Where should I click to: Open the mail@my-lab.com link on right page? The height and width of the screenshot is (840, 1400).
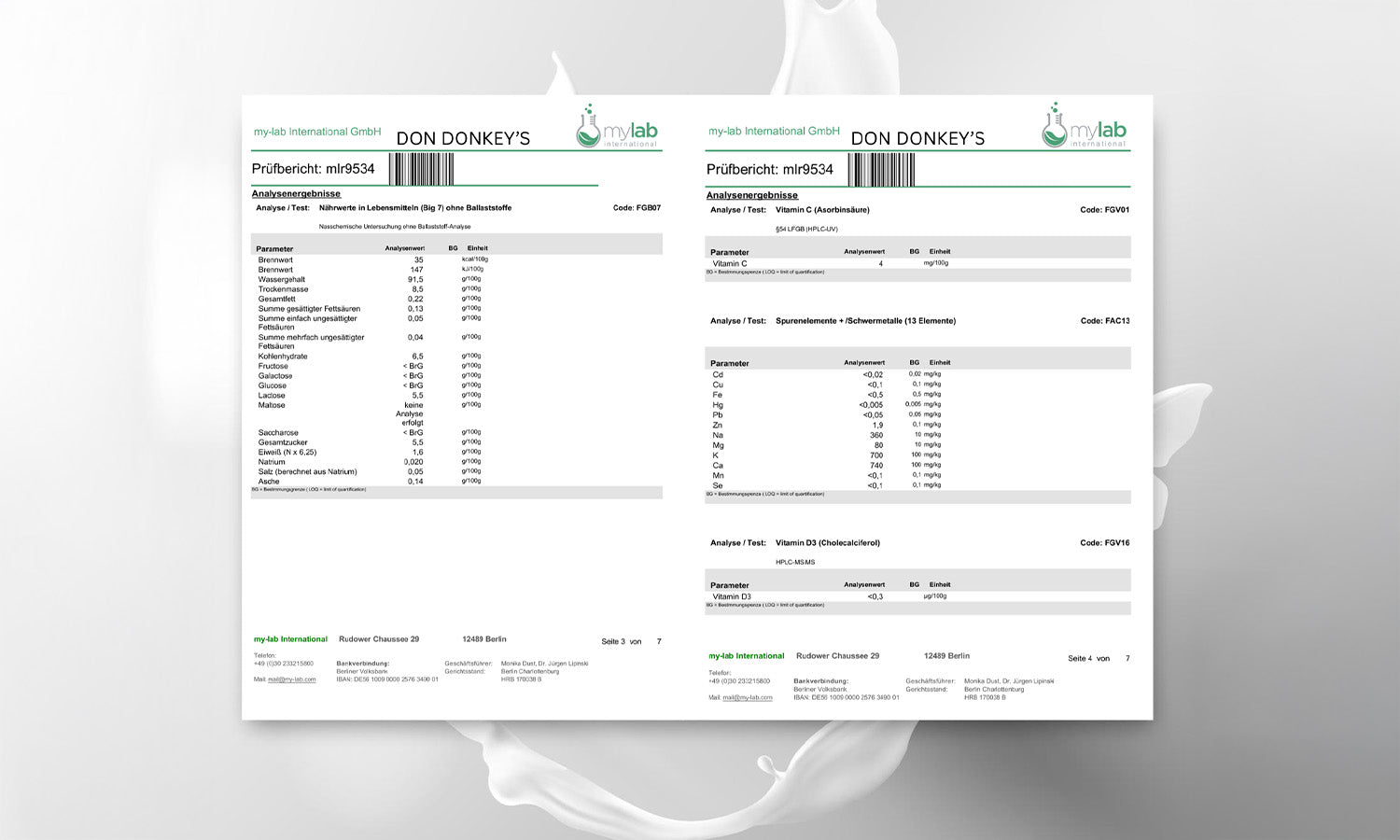(747, 697)
